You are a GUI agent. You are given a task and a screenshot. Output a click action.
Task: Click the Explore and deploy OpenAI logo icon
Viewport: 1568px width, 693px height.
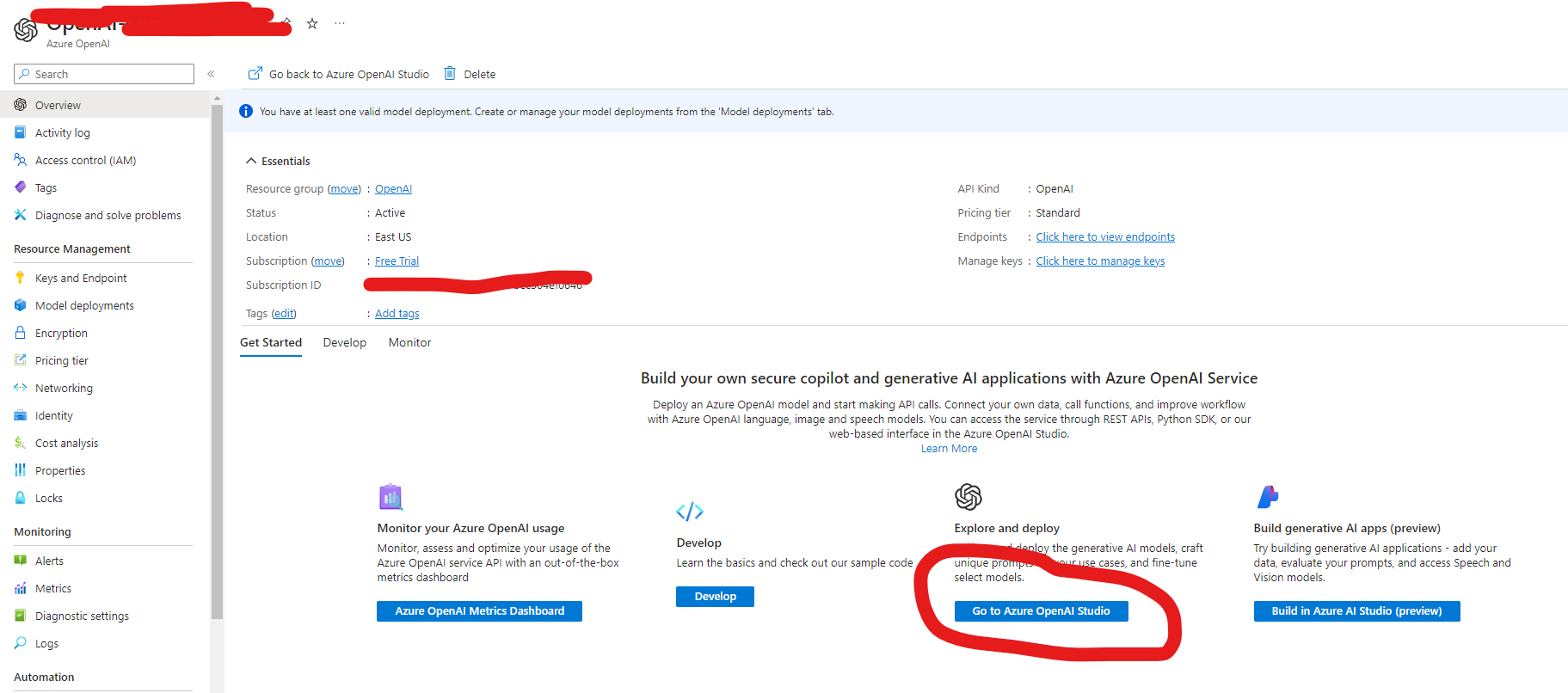968,497
